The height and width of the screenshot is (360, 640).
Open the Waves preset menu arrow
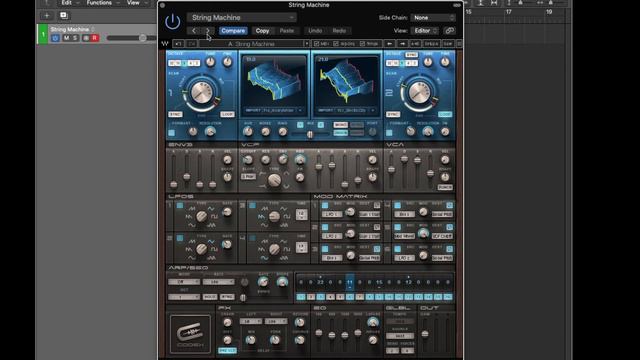[307, 43]
